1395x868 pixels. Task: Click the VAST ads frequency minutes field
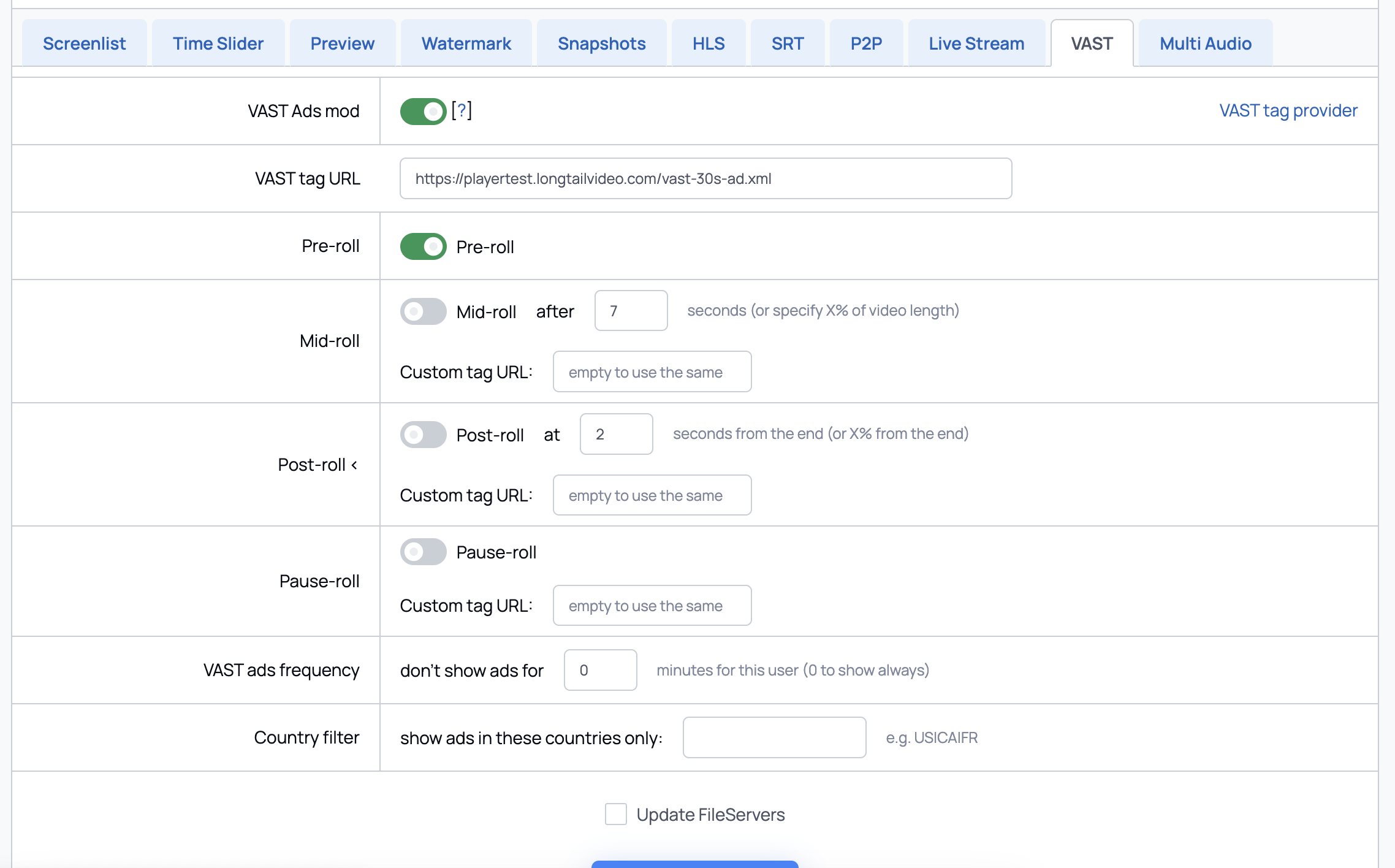pos(599,670)
